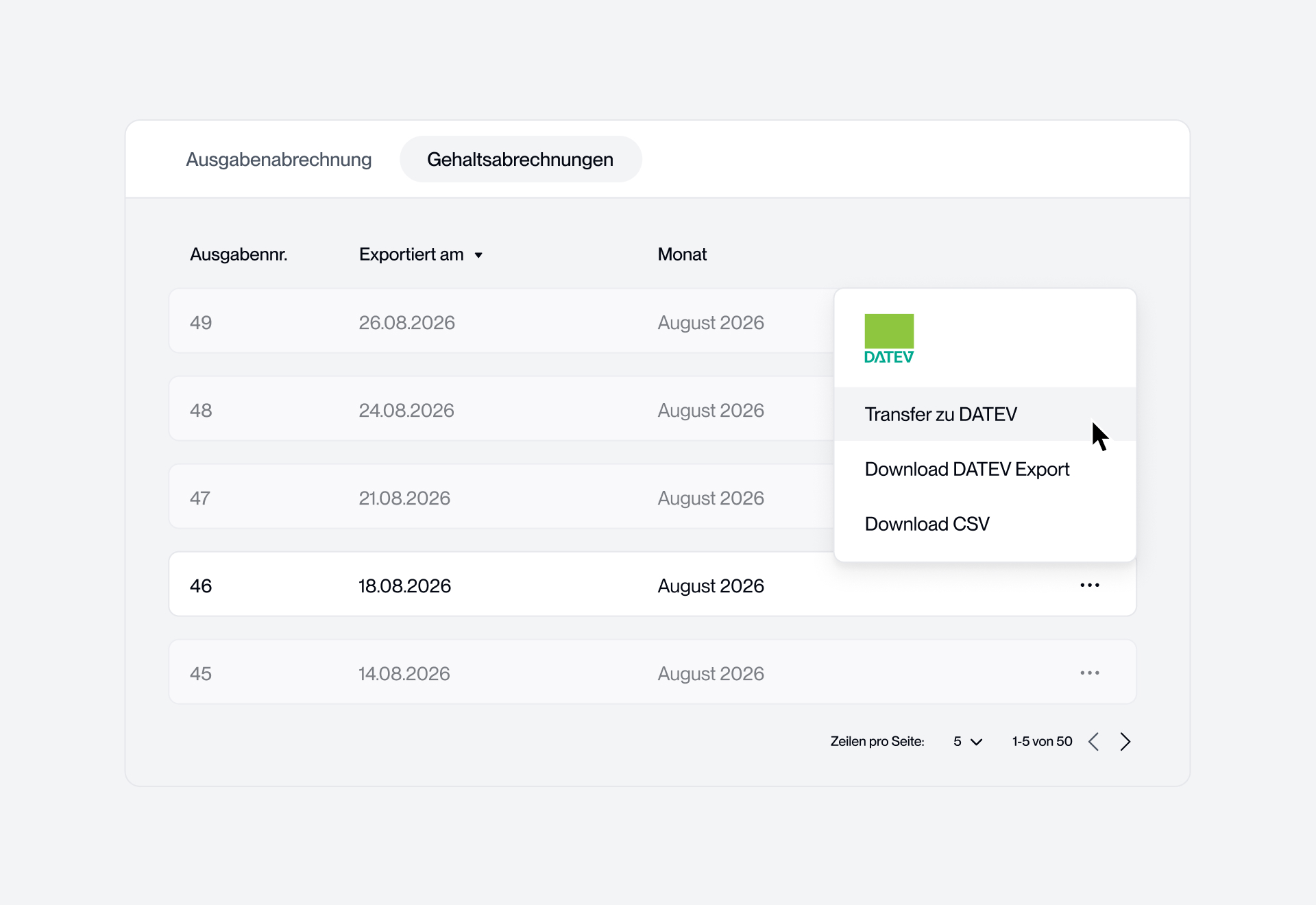
Task: Click August 2026 in row 47
Action: (x=711, y=498)
